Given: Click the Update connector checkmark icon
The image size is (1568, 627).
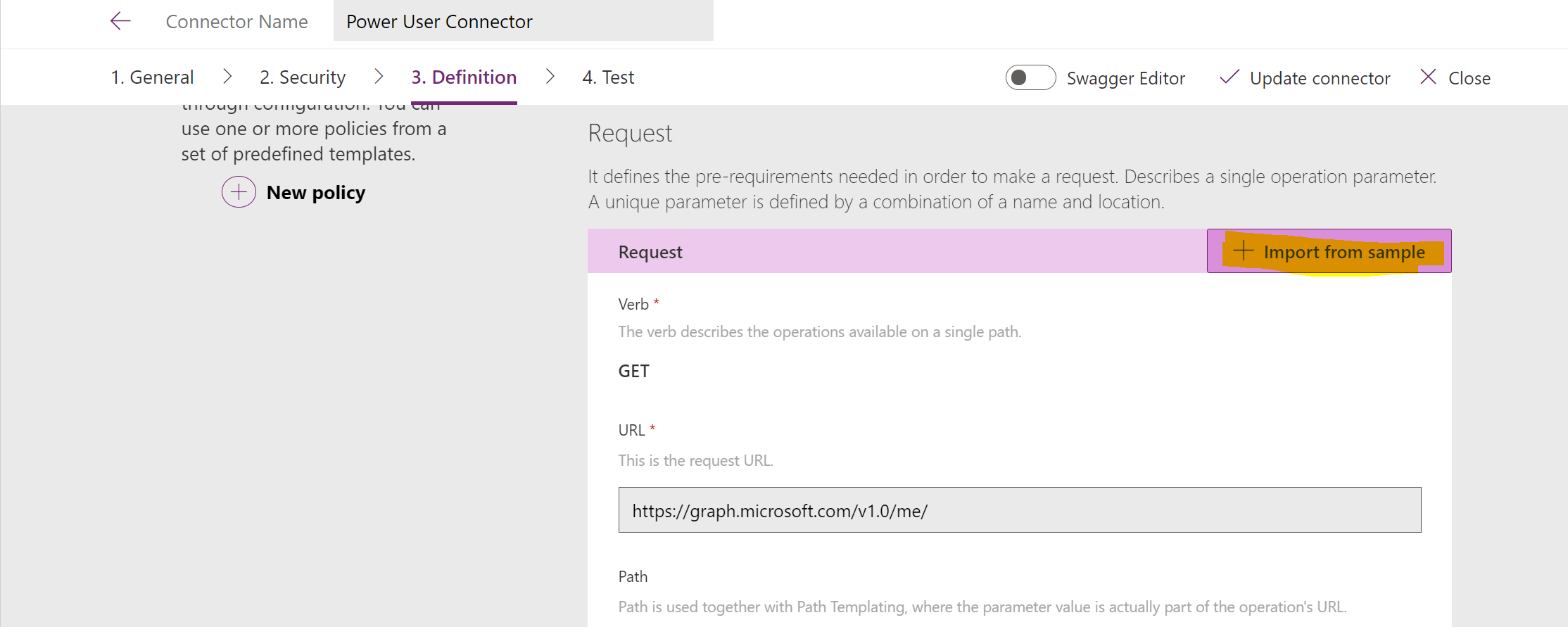Looking at the screenshot, I should click(1229, 77).
